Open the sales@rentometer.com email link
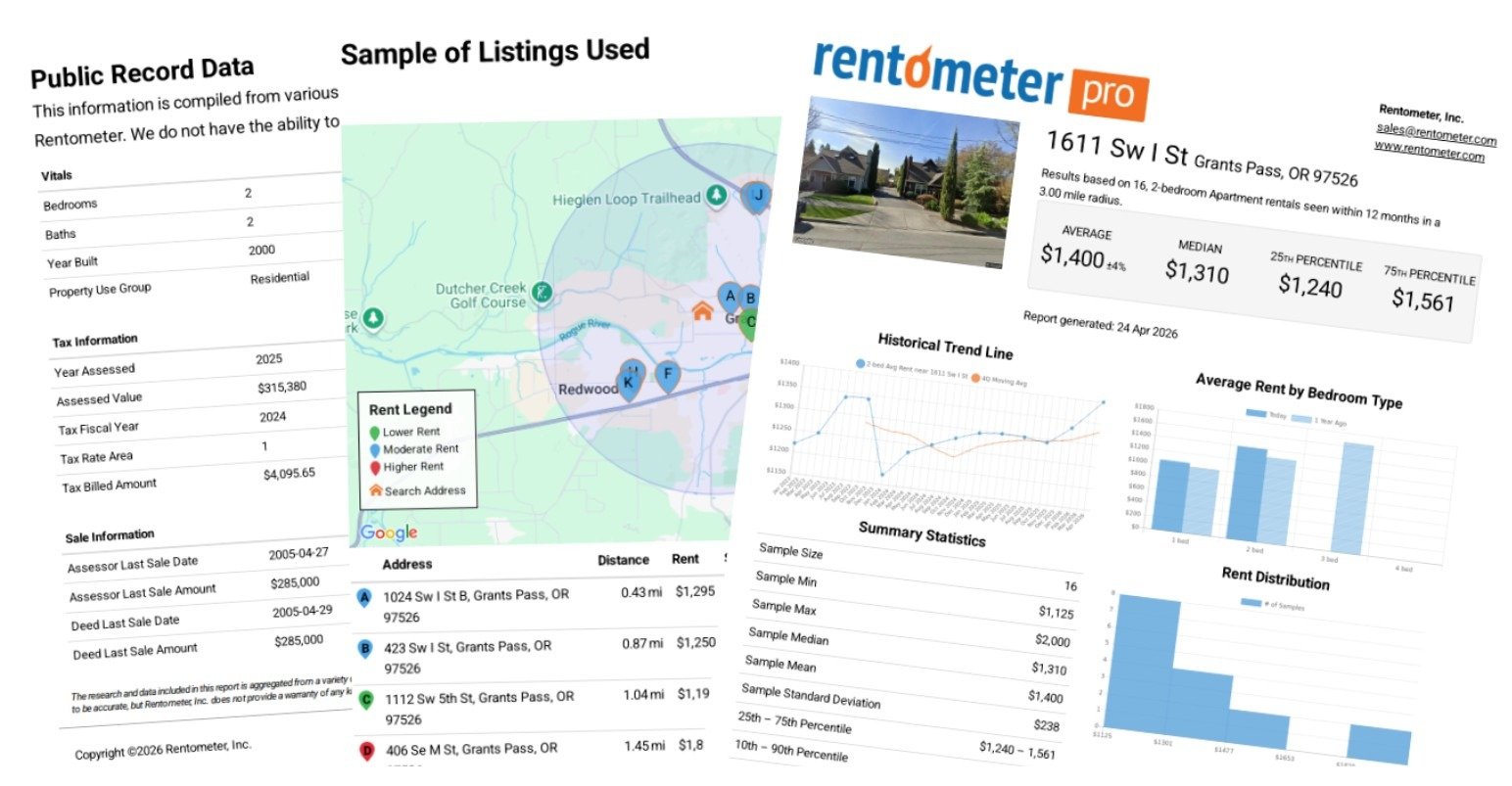This screenshot has height=786, width=1512. [x=1437, y=133]
